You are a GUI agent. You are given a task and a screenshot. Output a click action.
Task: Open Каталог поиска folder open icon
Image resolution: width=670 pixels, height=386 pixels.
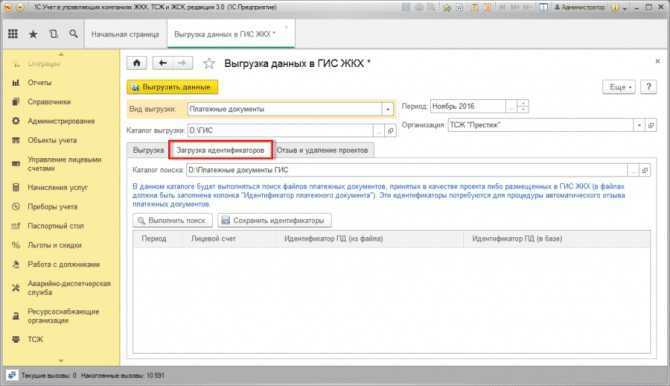click(645, 170)
